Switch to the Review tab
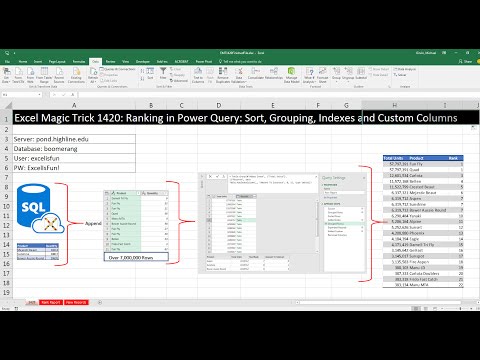 coord(110,62)
